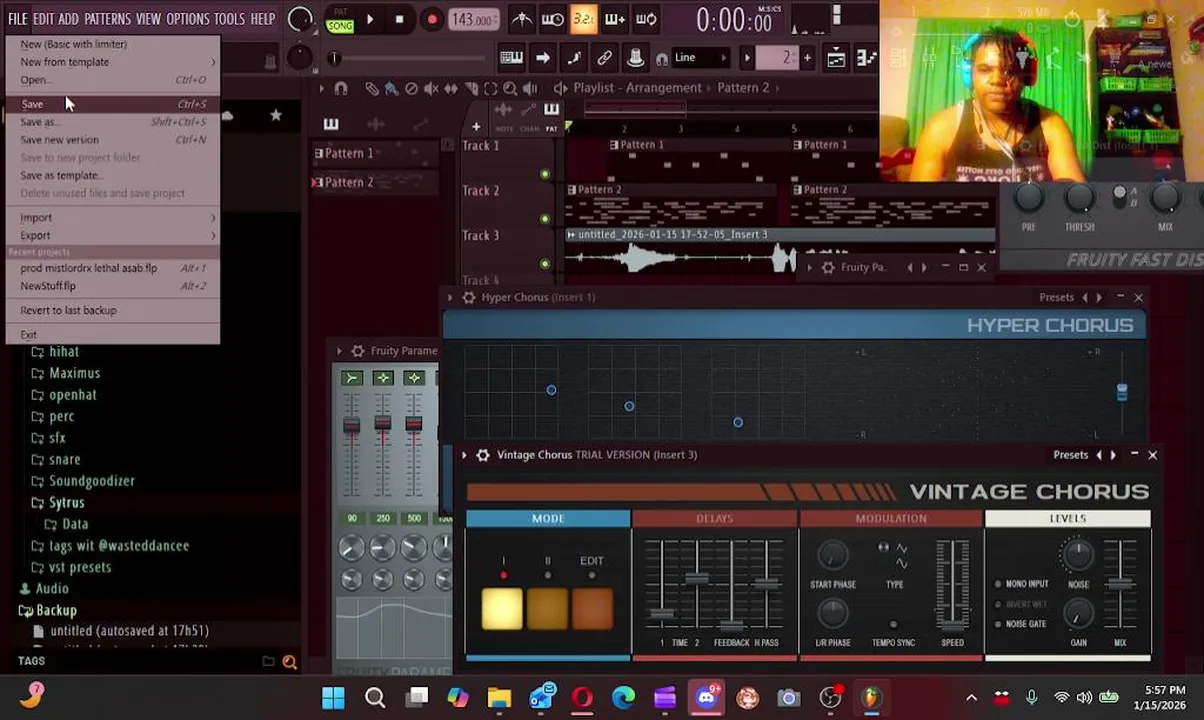The width and height of the screenshot is (1204, 720).
Task: Open recent project prod mistlordrx lethal asab.flp
Action: click(x=113, y=268)
